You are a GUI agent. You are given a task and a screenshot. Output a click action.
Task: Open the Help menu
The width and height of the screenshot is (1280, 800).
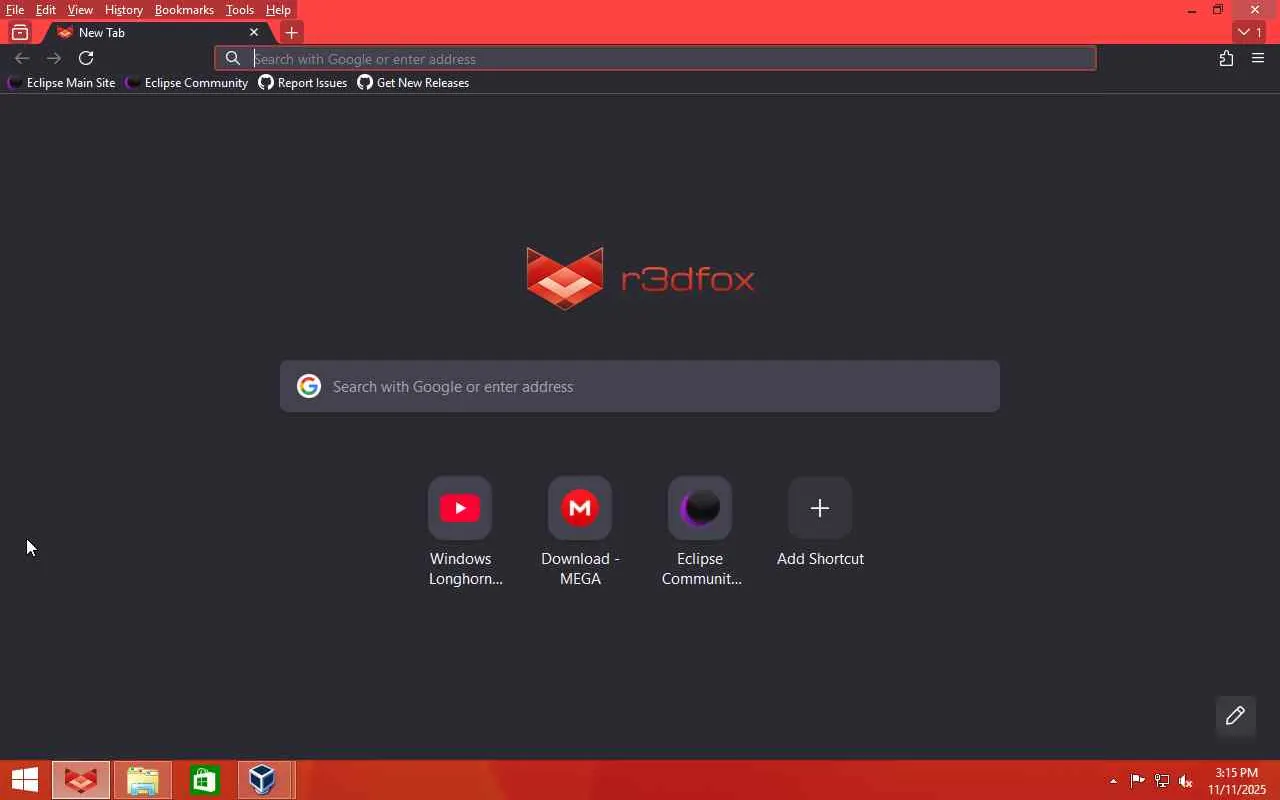coord(278,10)
